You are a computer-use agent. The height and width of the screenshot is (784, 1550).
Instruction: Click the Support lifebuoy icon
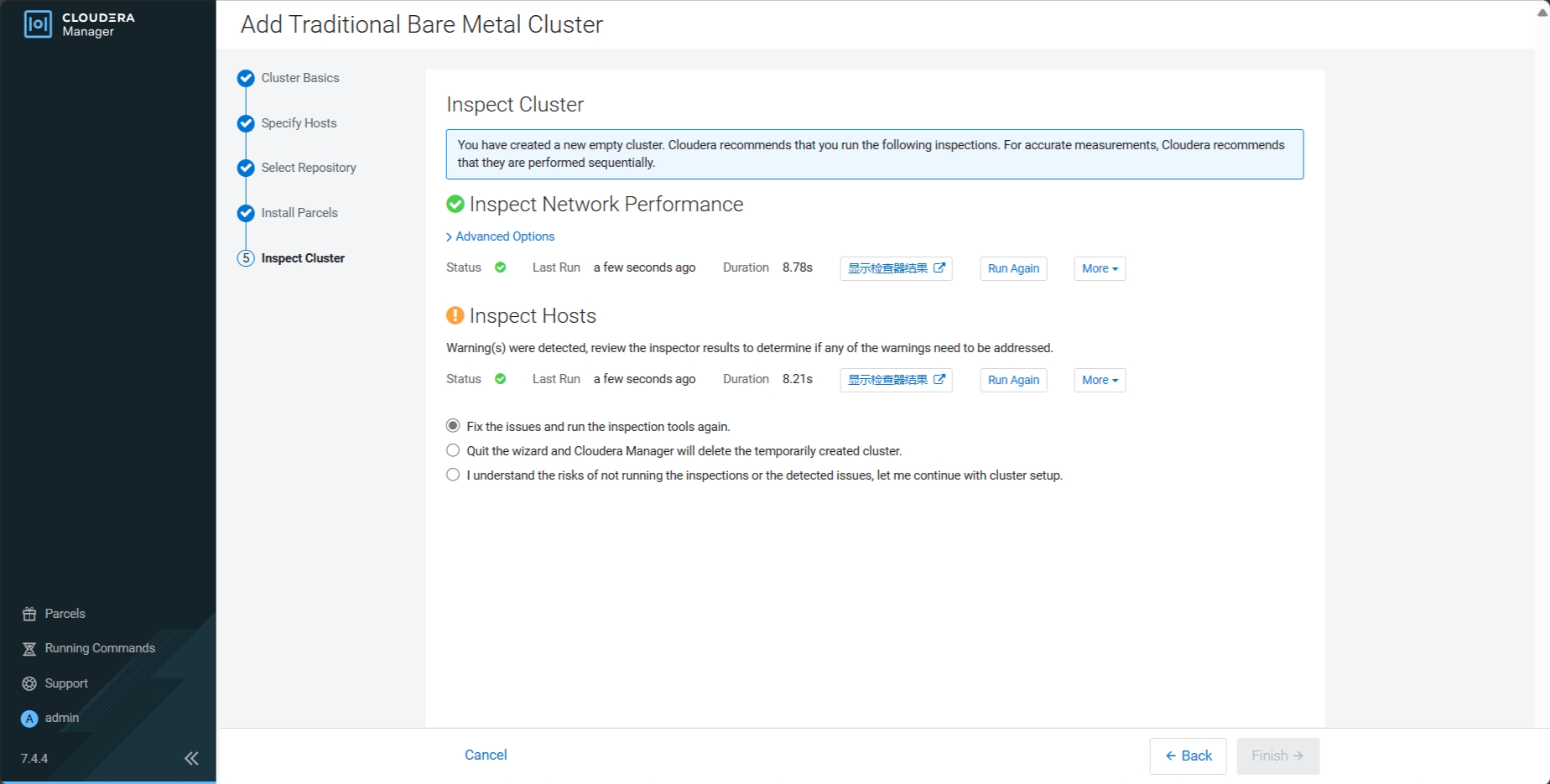(29, 683)
